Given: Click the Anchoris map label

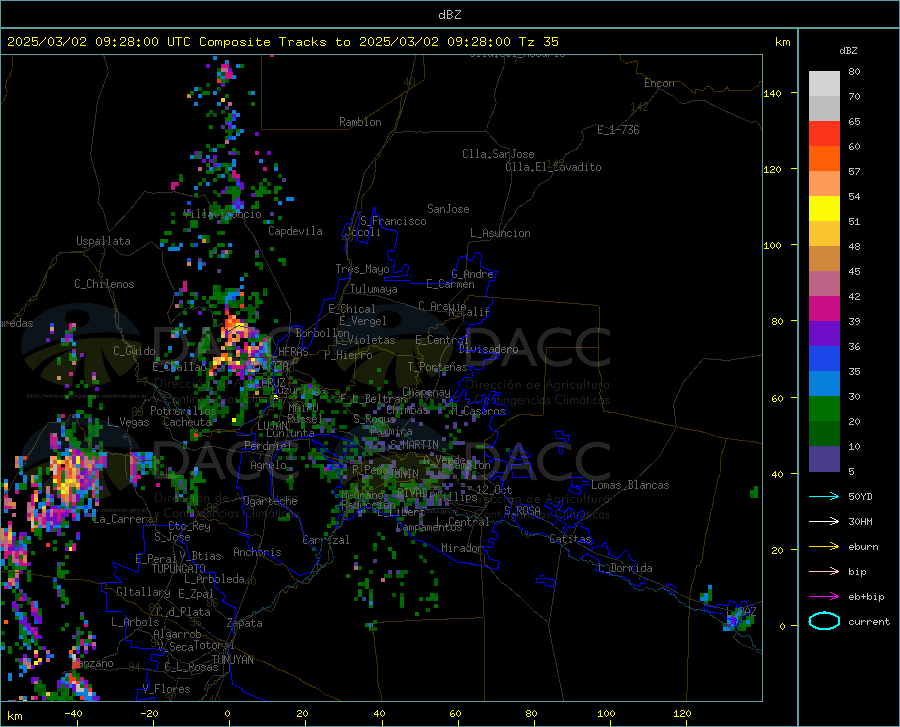Looking at the screenshot, I should pyautogui.click(x=257, y=552).
